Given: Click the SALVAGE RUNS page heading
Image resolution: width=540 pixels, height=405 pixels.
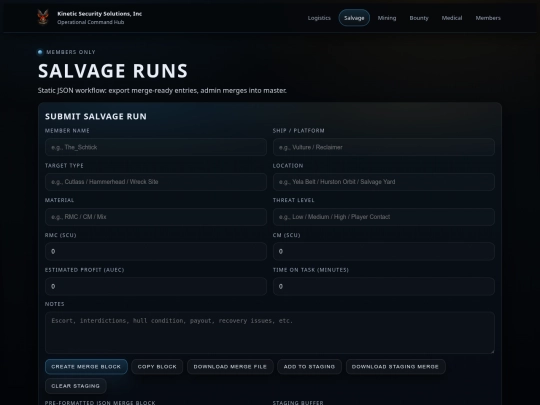Looking at the screenshot, I should (113, 71).
